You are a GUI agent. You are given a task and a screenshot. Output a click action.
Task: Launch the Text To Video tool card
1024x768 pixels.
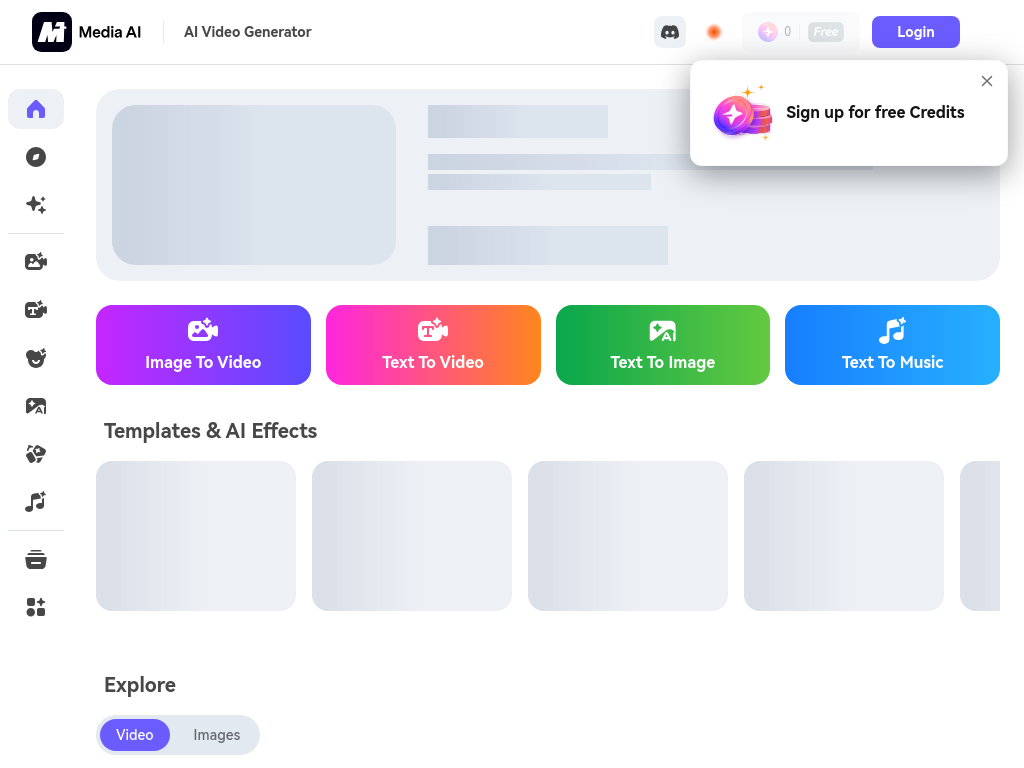coord(433,345)
